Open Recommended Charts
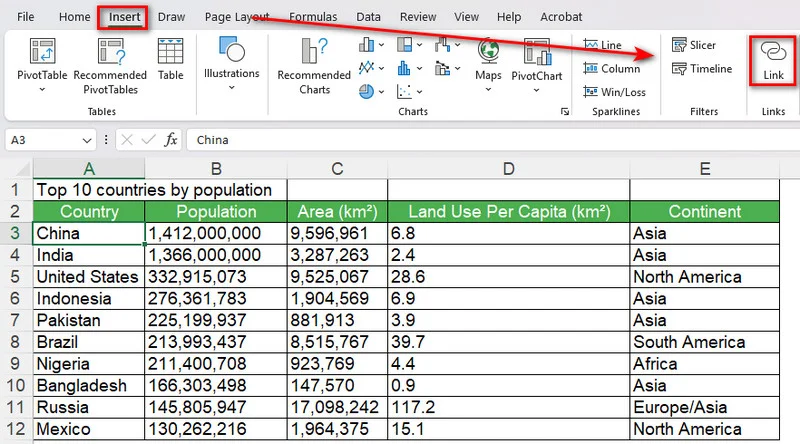This screenshot has height=444, width=800. click(314, 66)
